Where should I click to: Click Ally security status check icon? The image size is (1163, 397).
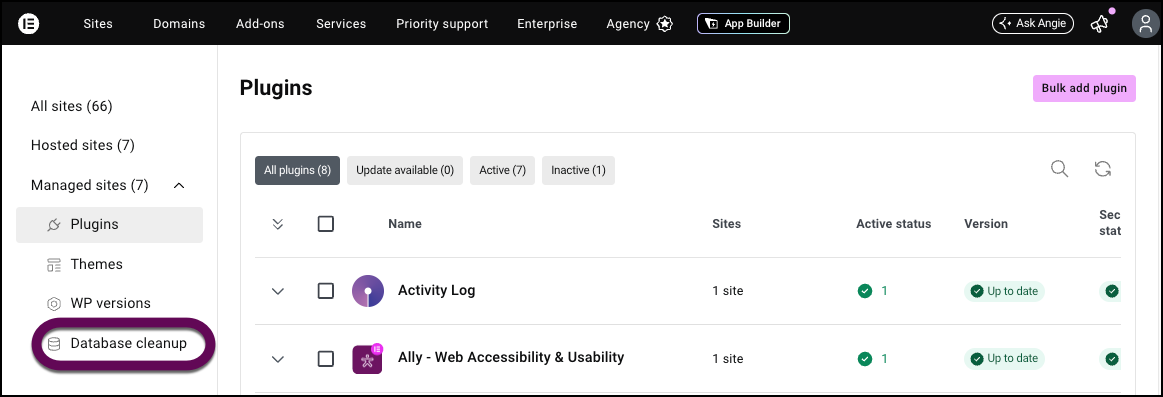click(x=1112, y=359)
